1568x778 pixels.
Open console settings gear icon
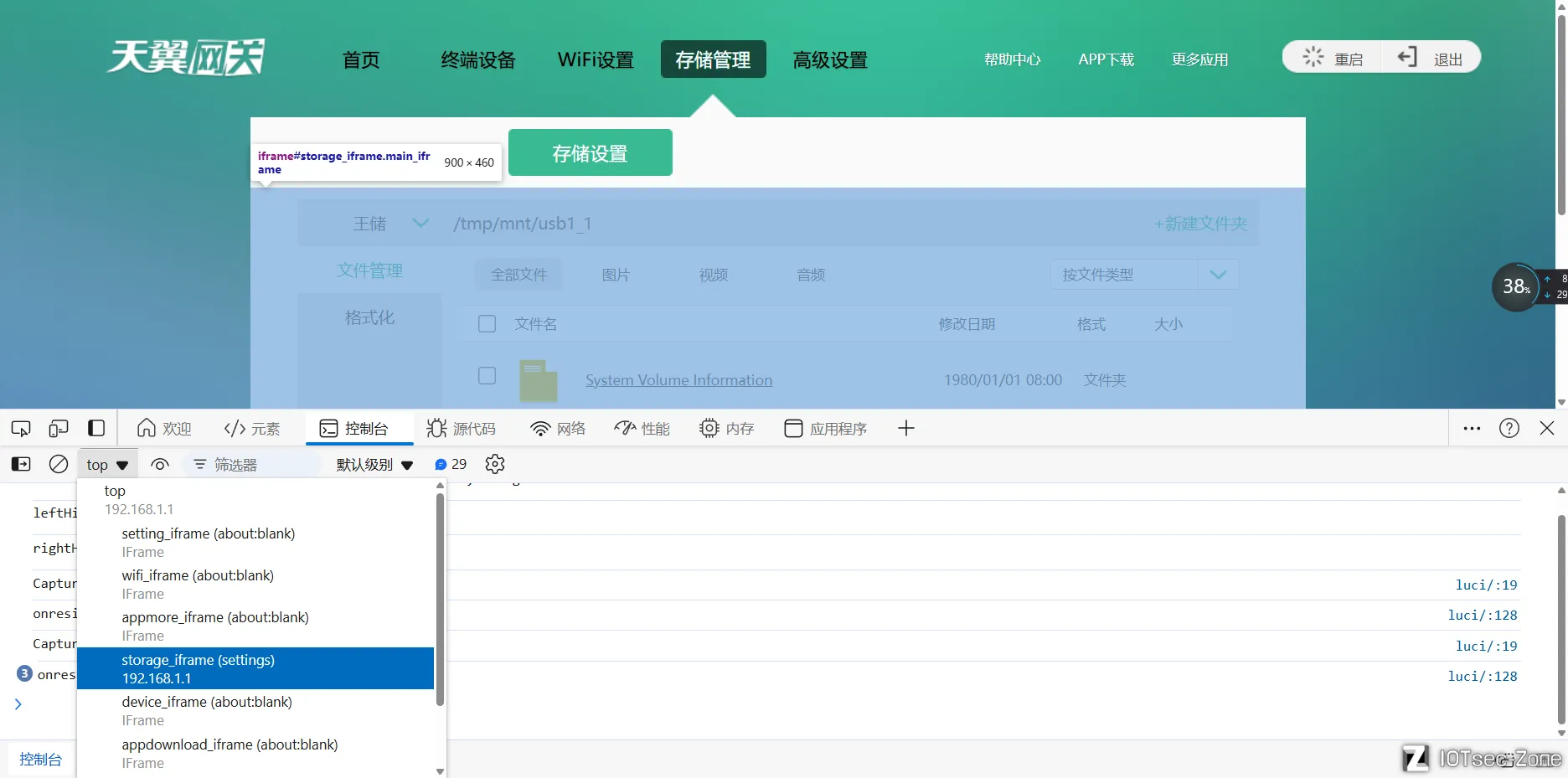tap(495, 464)
